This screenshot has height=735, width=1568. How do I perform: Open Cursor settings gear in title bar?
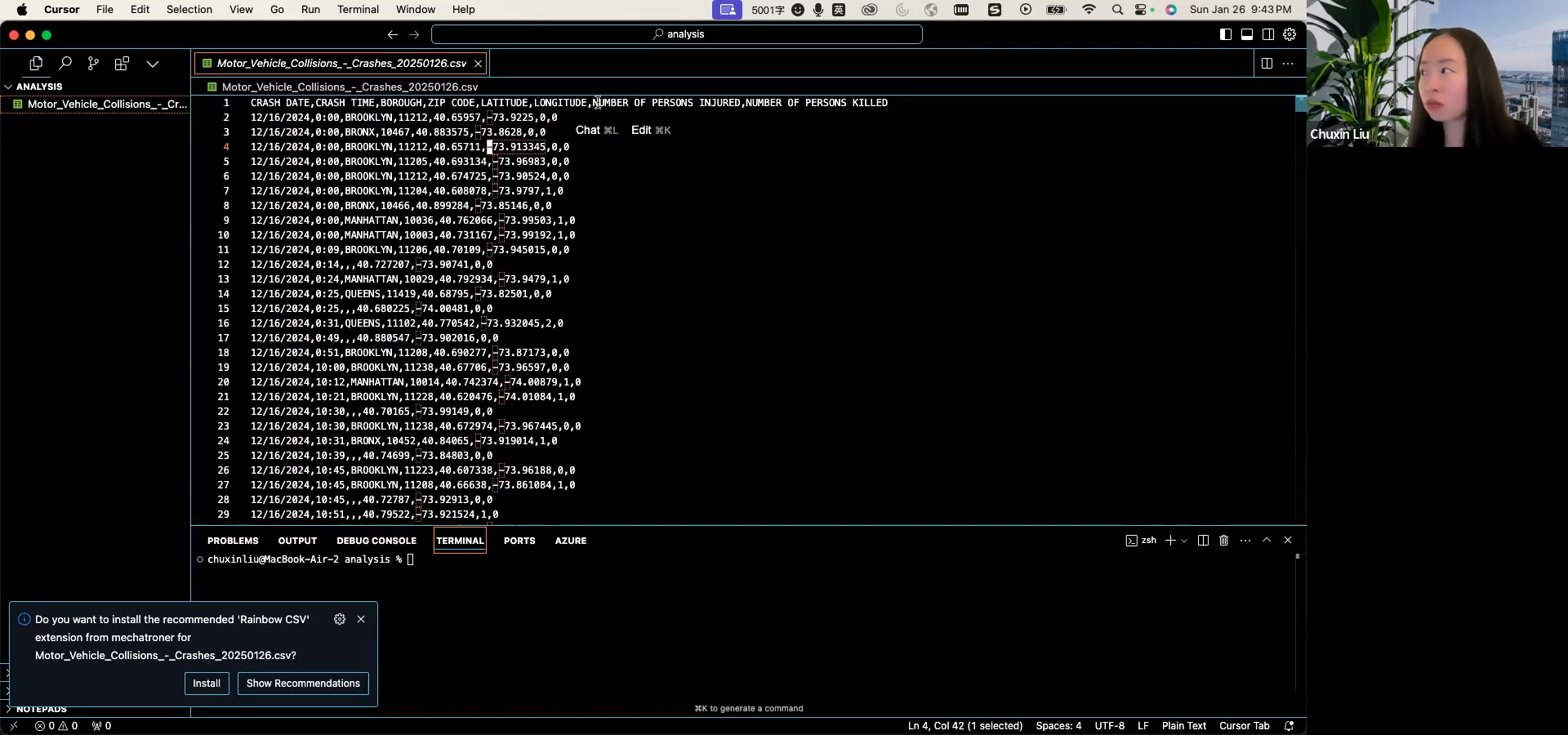coord(1290,34)
